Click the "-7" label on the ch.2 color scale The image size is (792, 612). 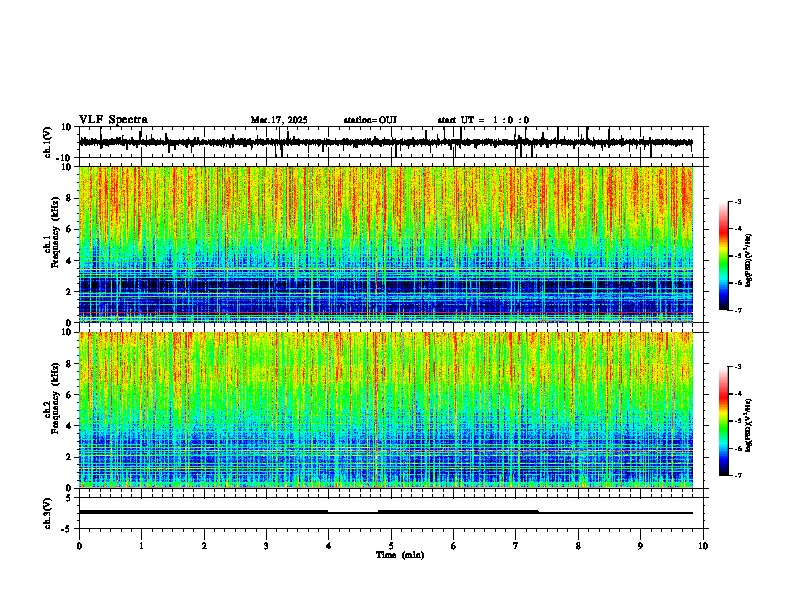[x=738, y=476]
